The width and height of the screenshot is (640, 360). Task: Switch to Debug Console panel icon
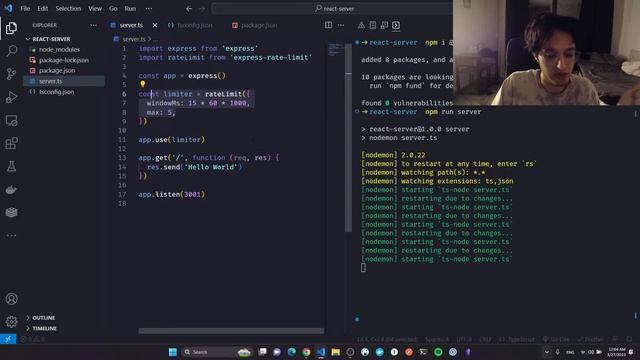(384, 25)
